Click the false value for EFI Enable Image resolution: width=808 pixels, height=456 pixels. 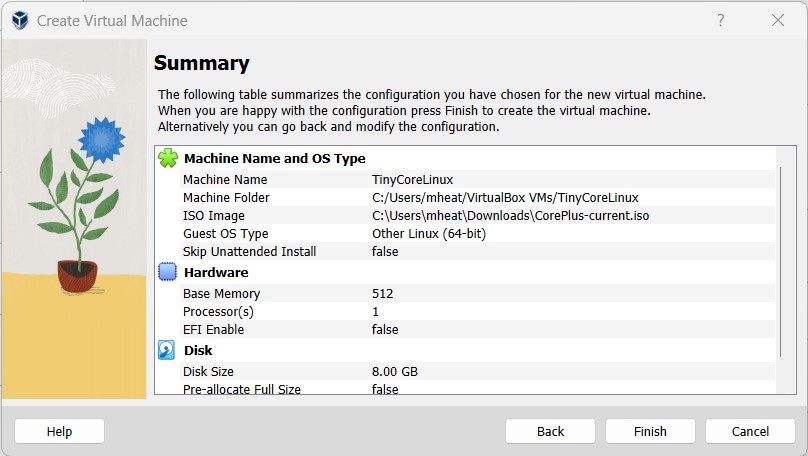tap(385, 330)
